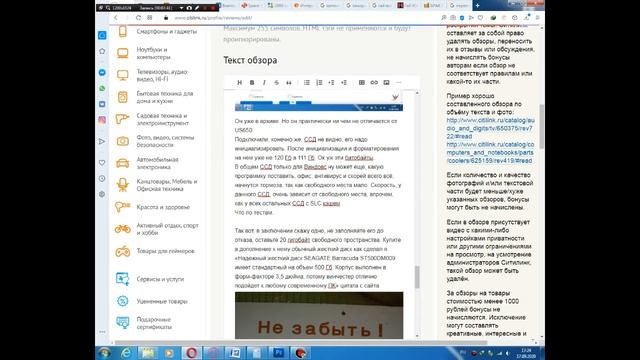Open Opera sidebar Instagram icon
The height and width of the screenshot is (360, 640).
102,120
